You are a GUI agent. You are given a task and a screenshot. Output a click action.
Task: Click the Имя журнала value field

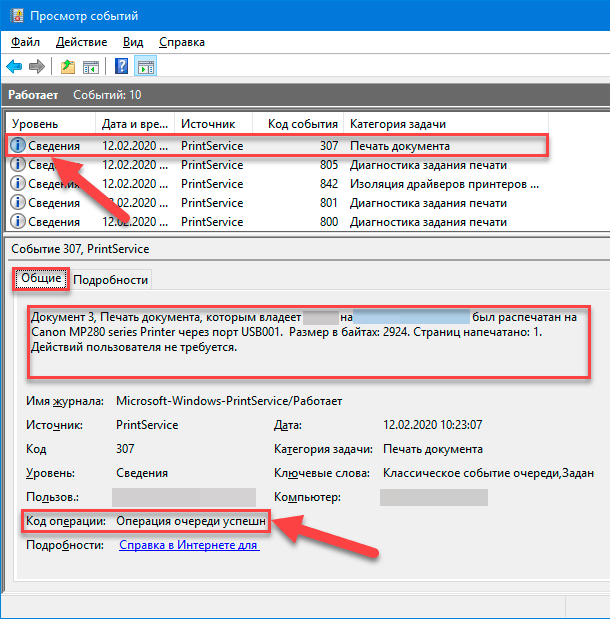coord(229,401)
